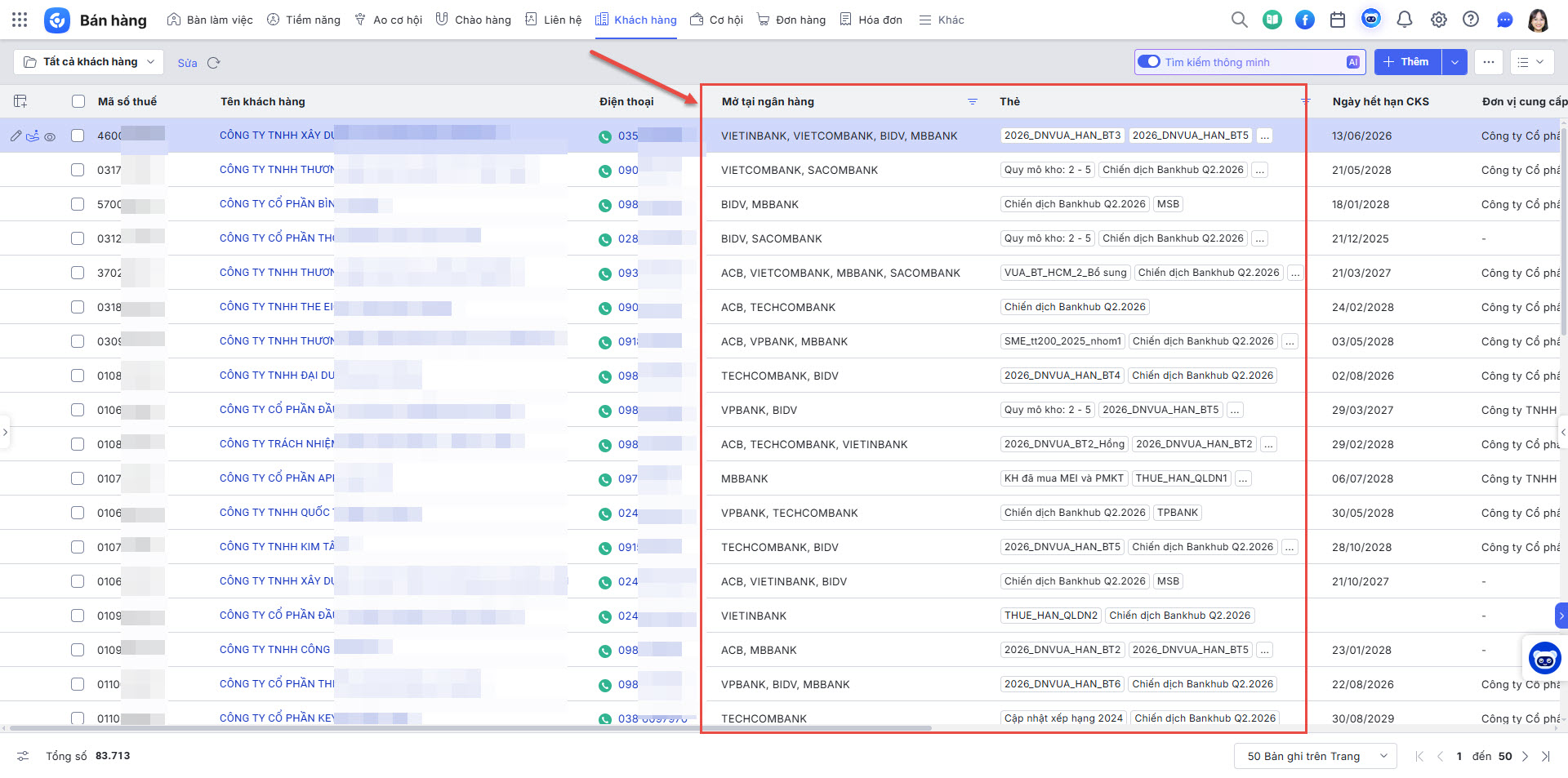Click the Sửa link next to filter
Viewport: 1568px width, 778px height.
(187, 63)
